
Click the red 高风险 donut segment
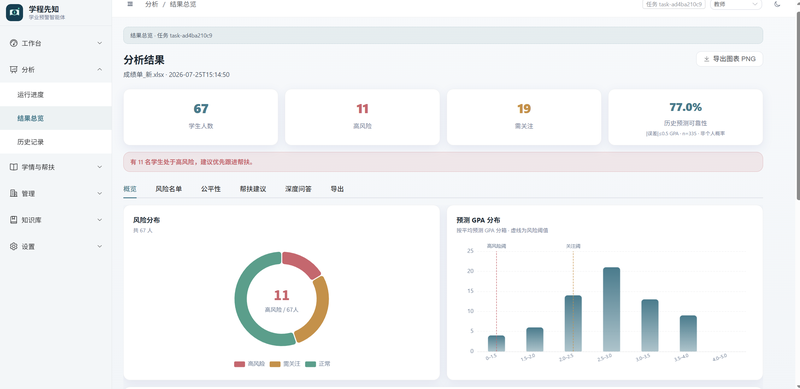pyautogui.click(x=302, y=263)
